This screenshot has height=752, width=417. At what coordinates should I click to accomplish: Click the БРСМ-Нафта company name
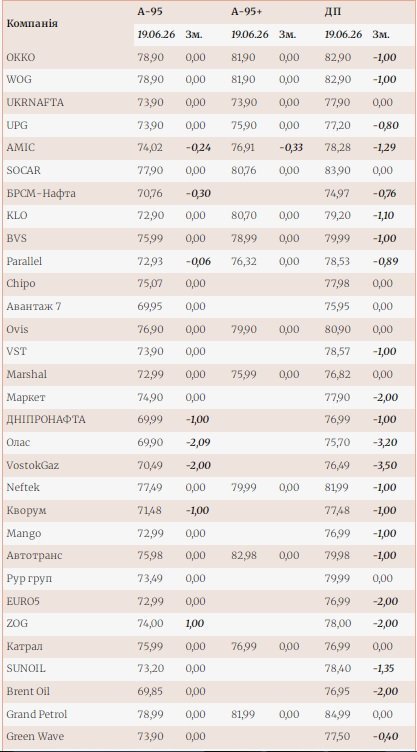41,193
